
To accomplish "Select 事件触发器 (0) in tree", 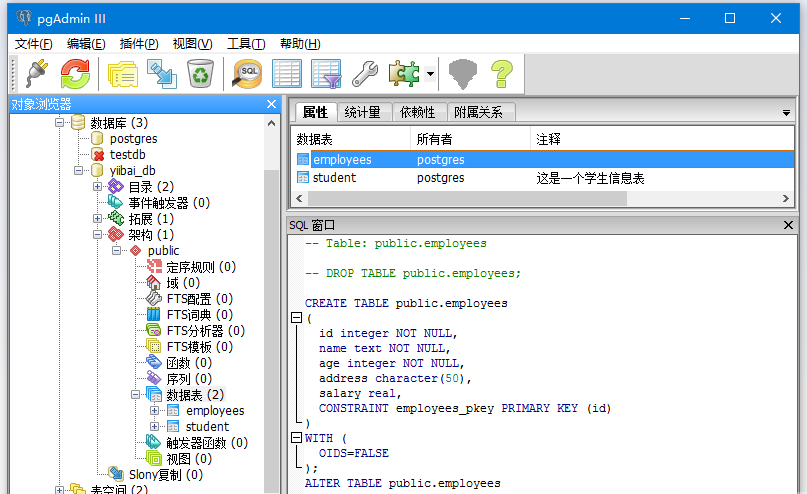I will coord(169,203).
